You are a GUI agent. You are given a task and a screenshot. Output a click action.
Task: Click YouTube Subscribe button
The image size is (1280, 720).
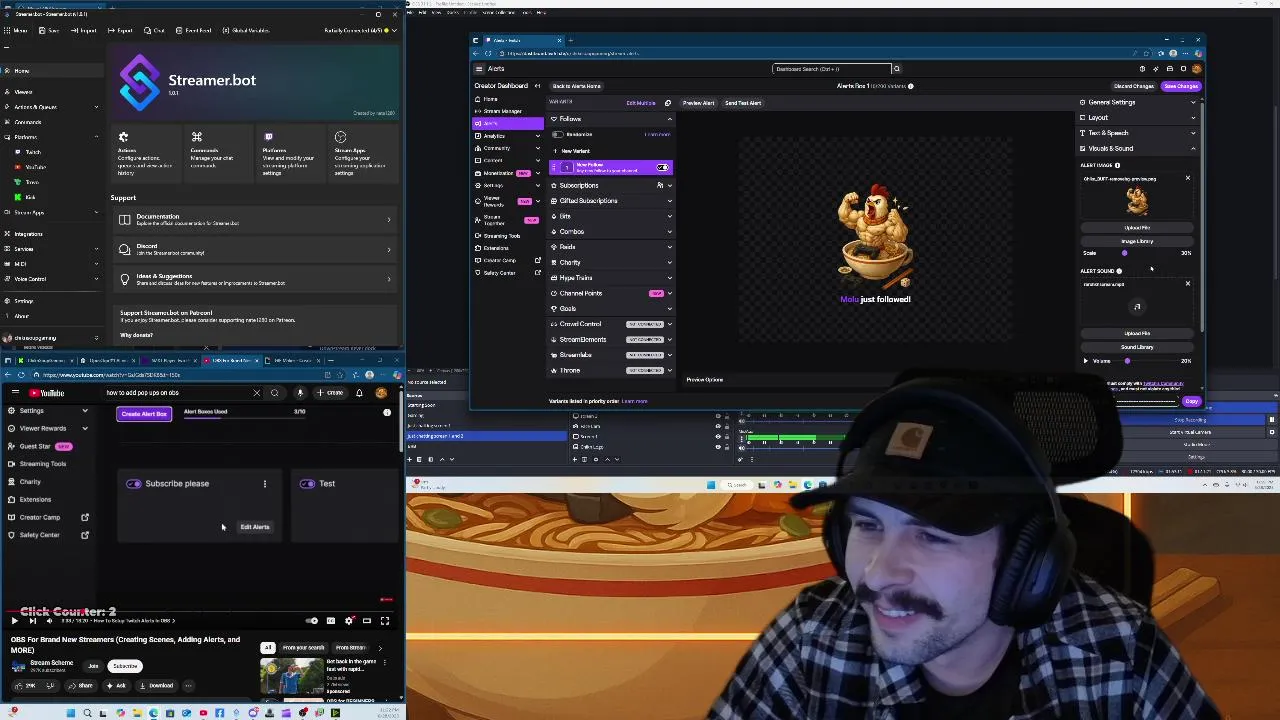coord(125,666)
